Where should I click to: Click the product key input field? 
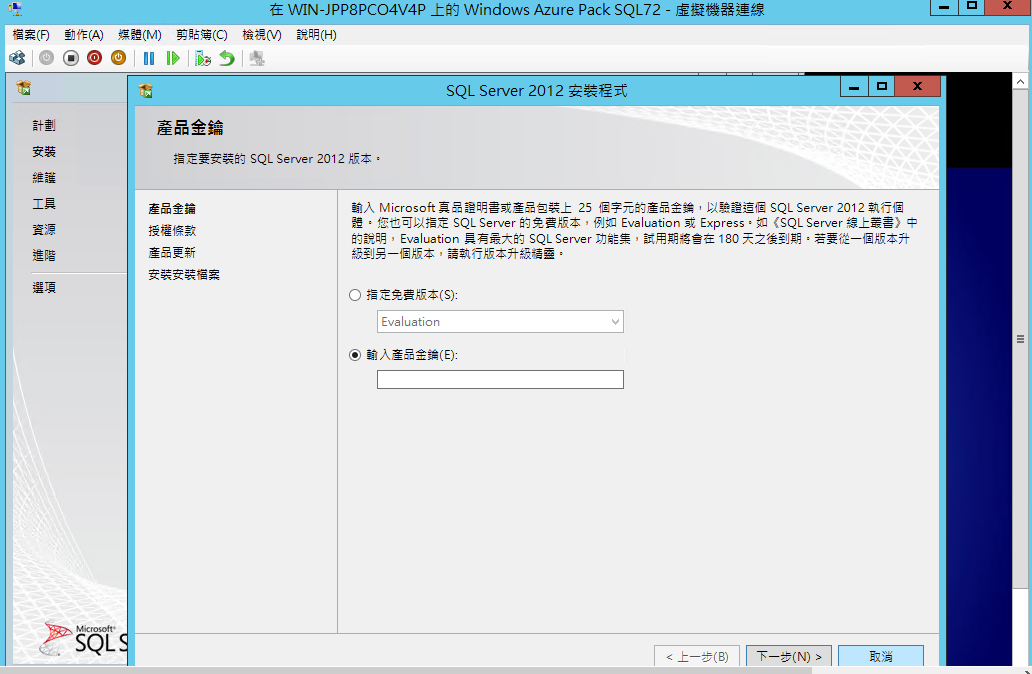[500, 379]
